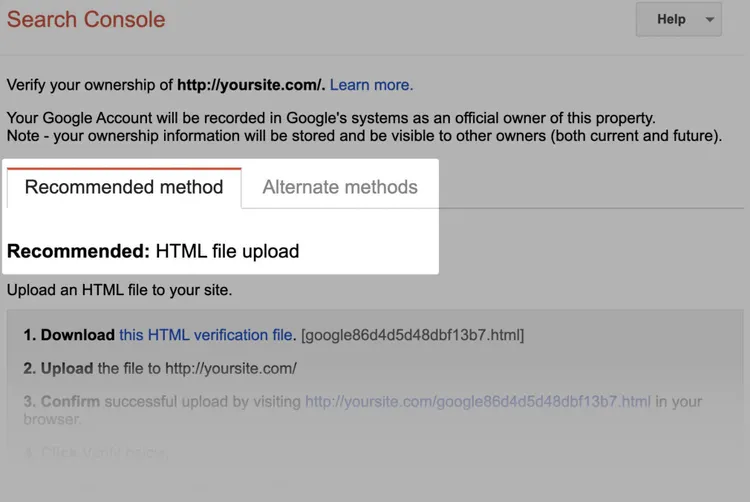The image size is (750, 502).
Task: Expand the Help dropdown arrow
Action: pos(710,20)
